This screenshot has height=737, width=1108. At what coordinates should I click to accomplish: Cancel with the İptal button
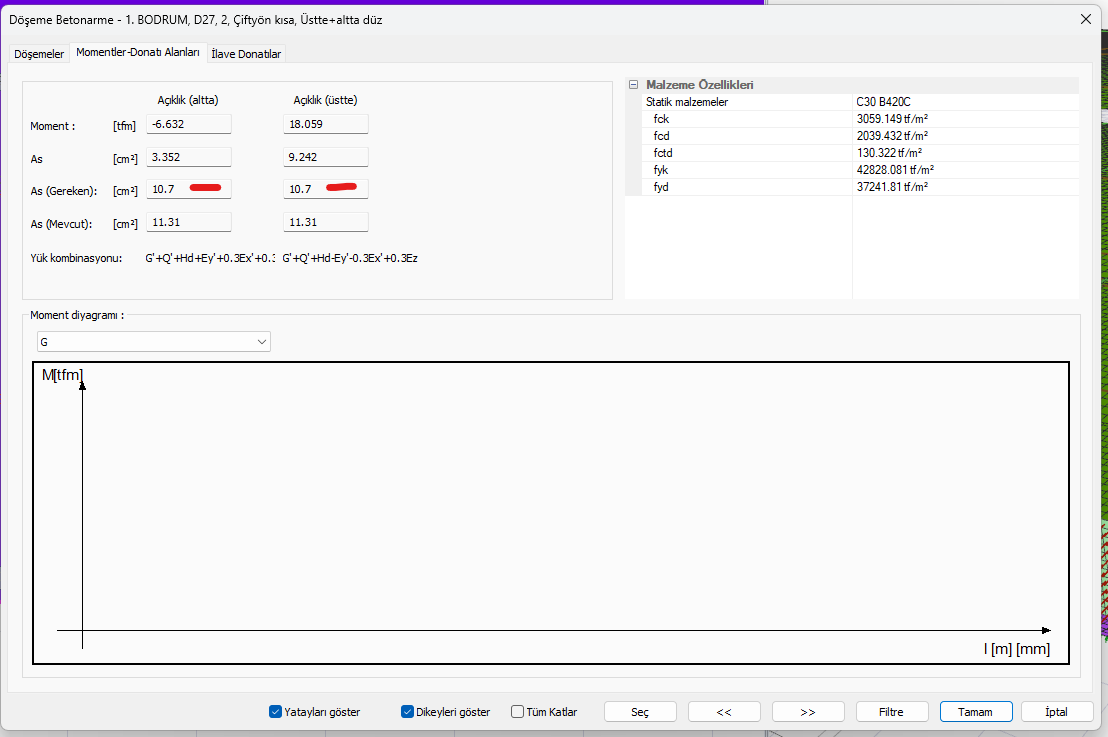point(1056,712)
